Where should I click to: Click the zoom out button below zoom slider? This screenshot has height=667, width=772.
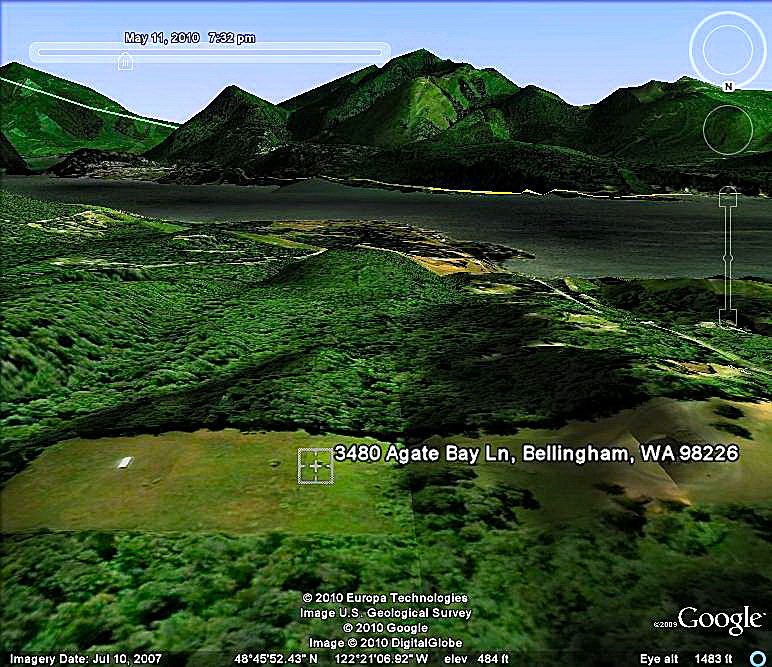click(x=728, y=318)
